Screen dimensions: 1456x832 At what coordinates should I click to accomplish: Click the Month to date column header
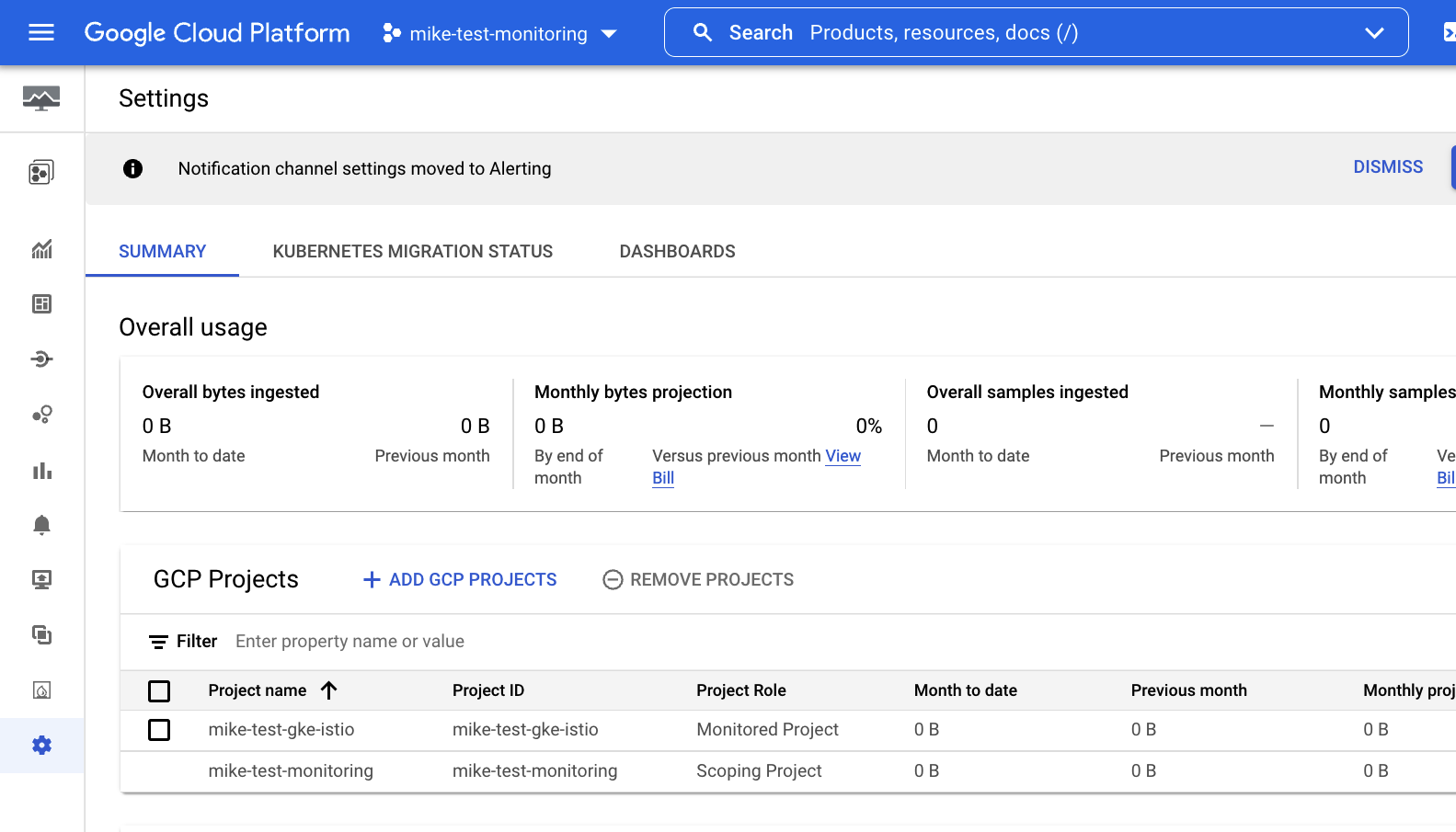click(x=966, y=690)
